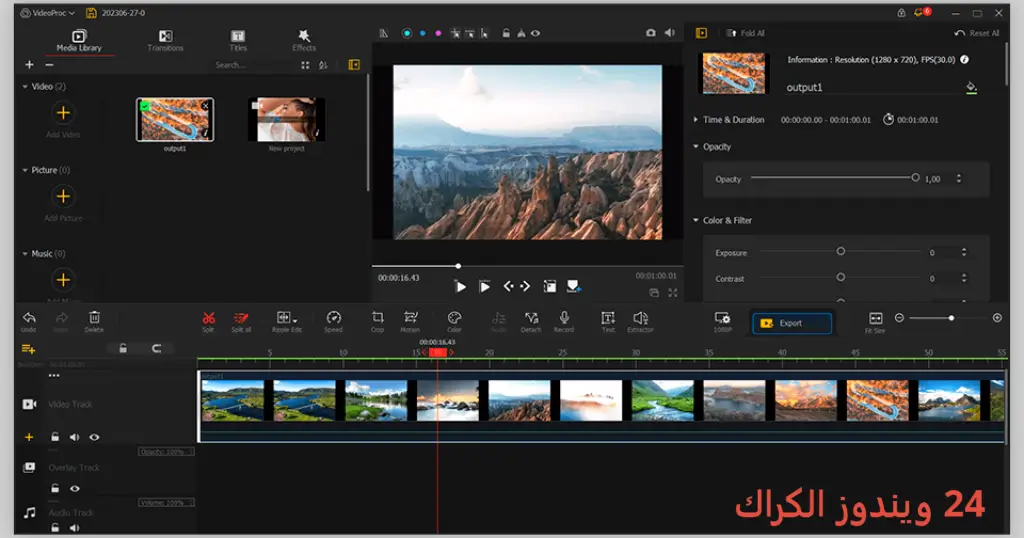1024x538 pixels.
Task: Add Text from the toolbar
Action: coord(607,321)
